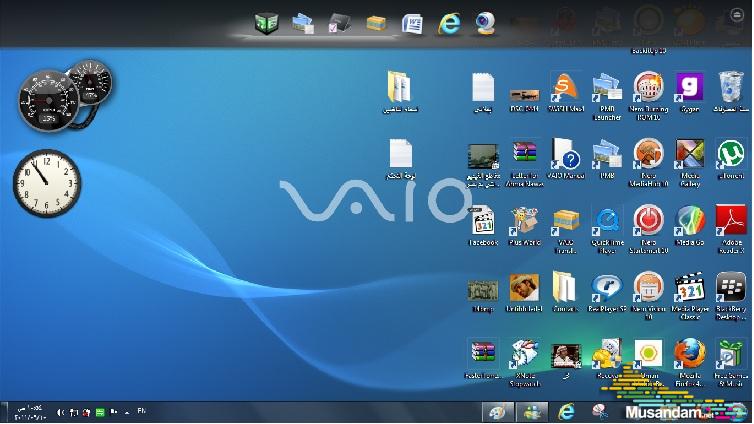Click the CPU meter gadget
This screenshot has height=424, width=754.
(64, 96)
